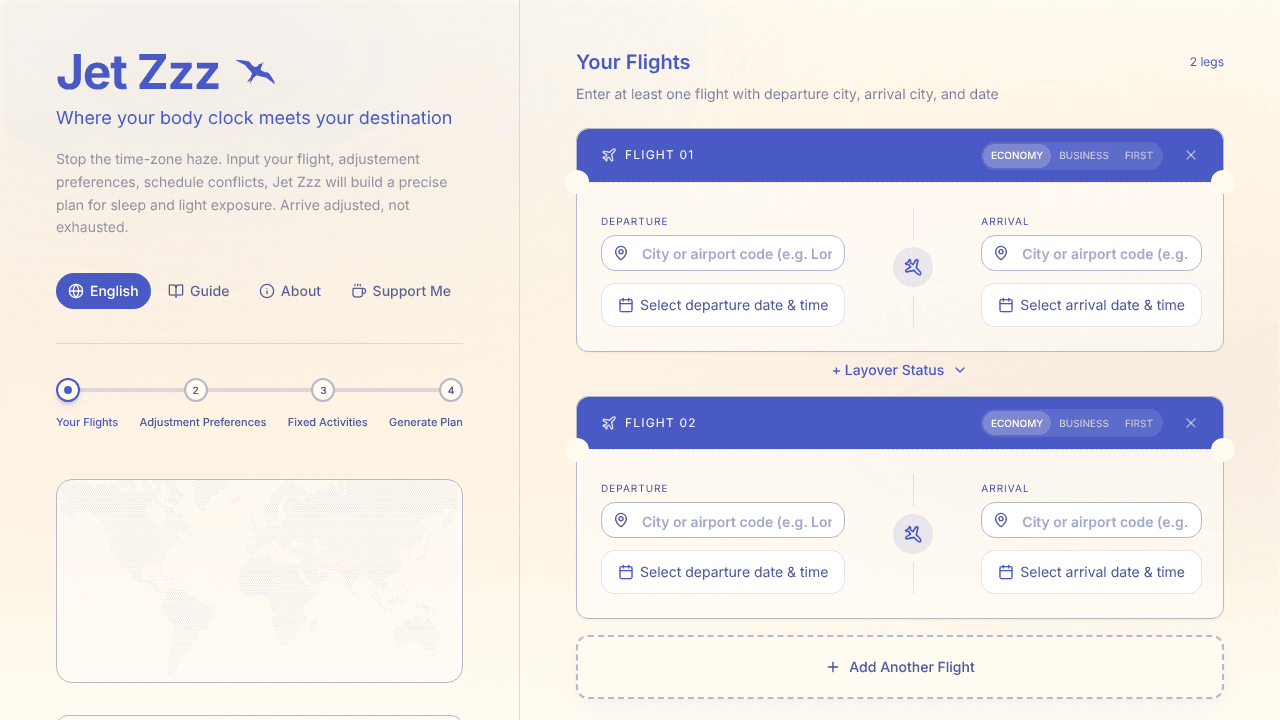Select FIRST class for Flight 02

(x=1139, y=423)
